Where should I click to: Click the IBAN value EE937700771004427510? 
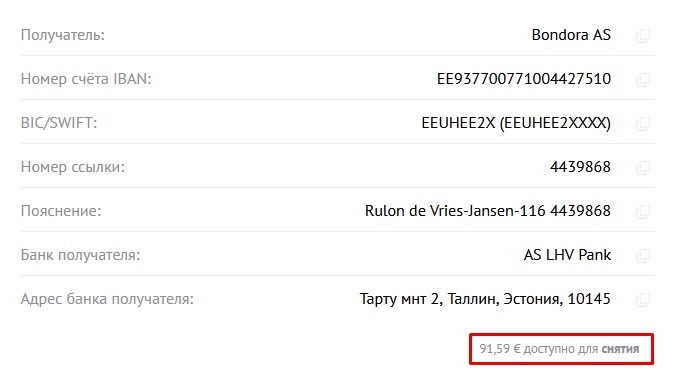tap(523, 79)
